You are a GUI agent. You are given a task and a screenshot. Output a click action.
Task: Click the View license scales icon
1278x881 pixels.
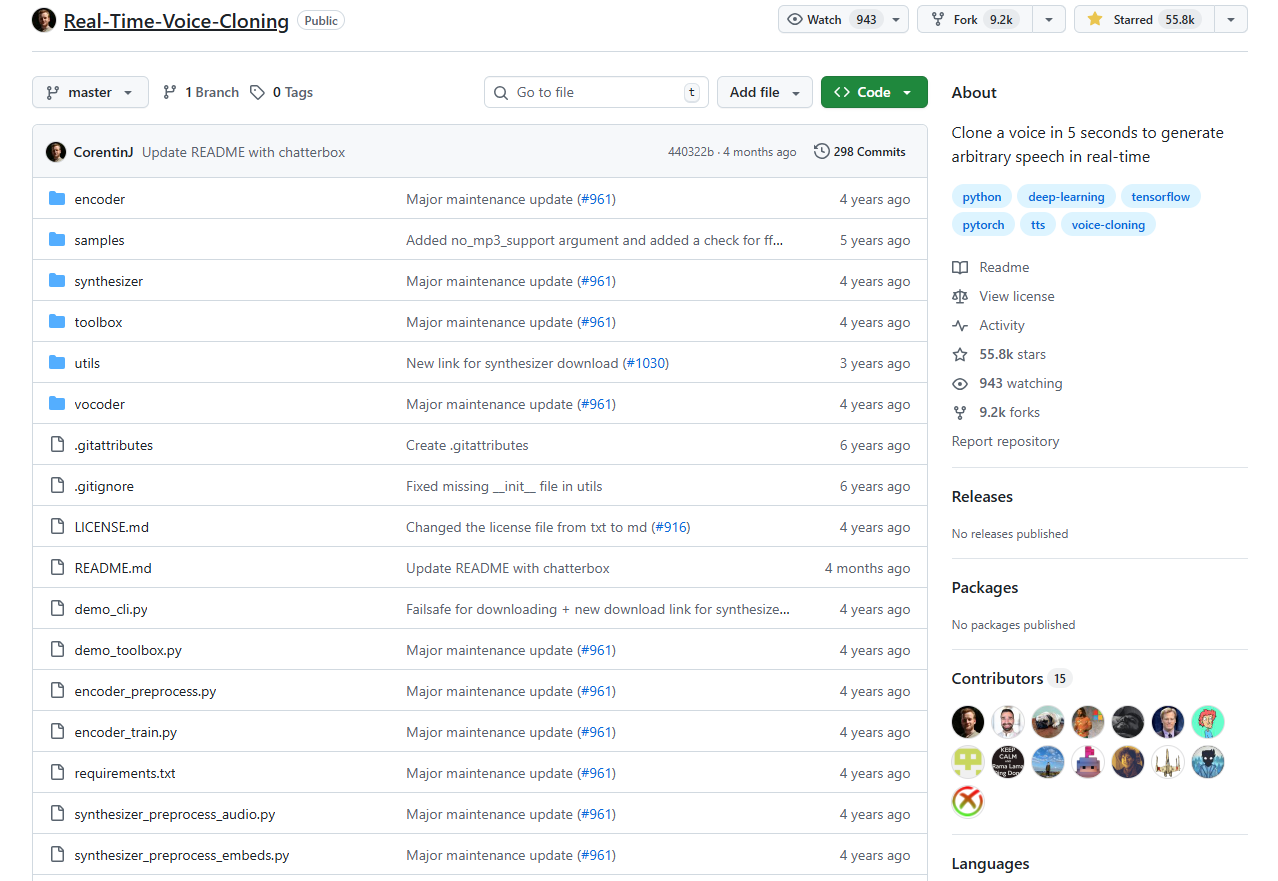pos(960,295)
